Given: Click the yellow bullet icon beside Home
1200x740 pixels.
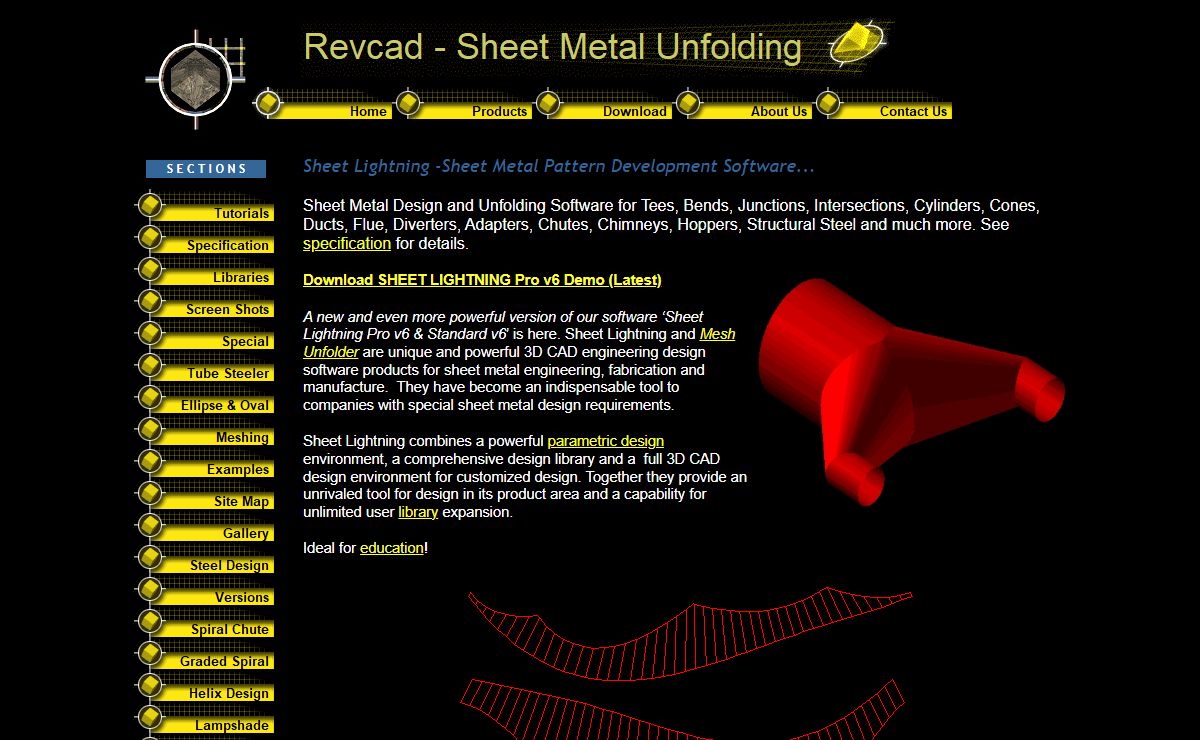Looking at the screenshot, I should tap(267, 103).
